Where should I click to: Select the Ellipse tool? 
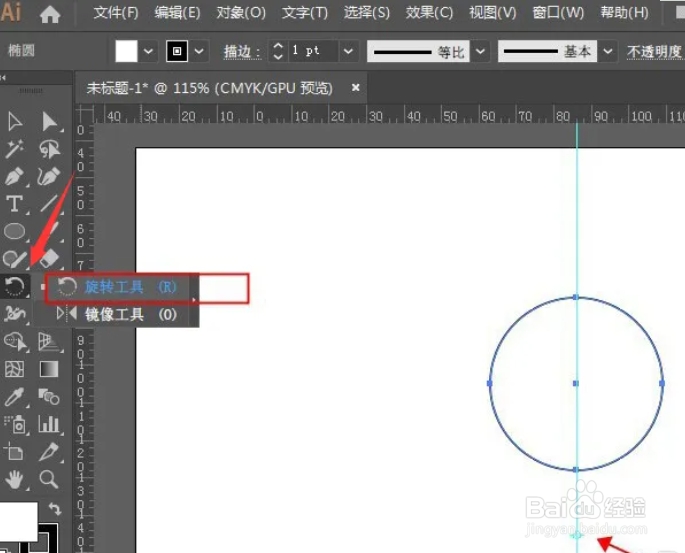click(x=15, y=232)
